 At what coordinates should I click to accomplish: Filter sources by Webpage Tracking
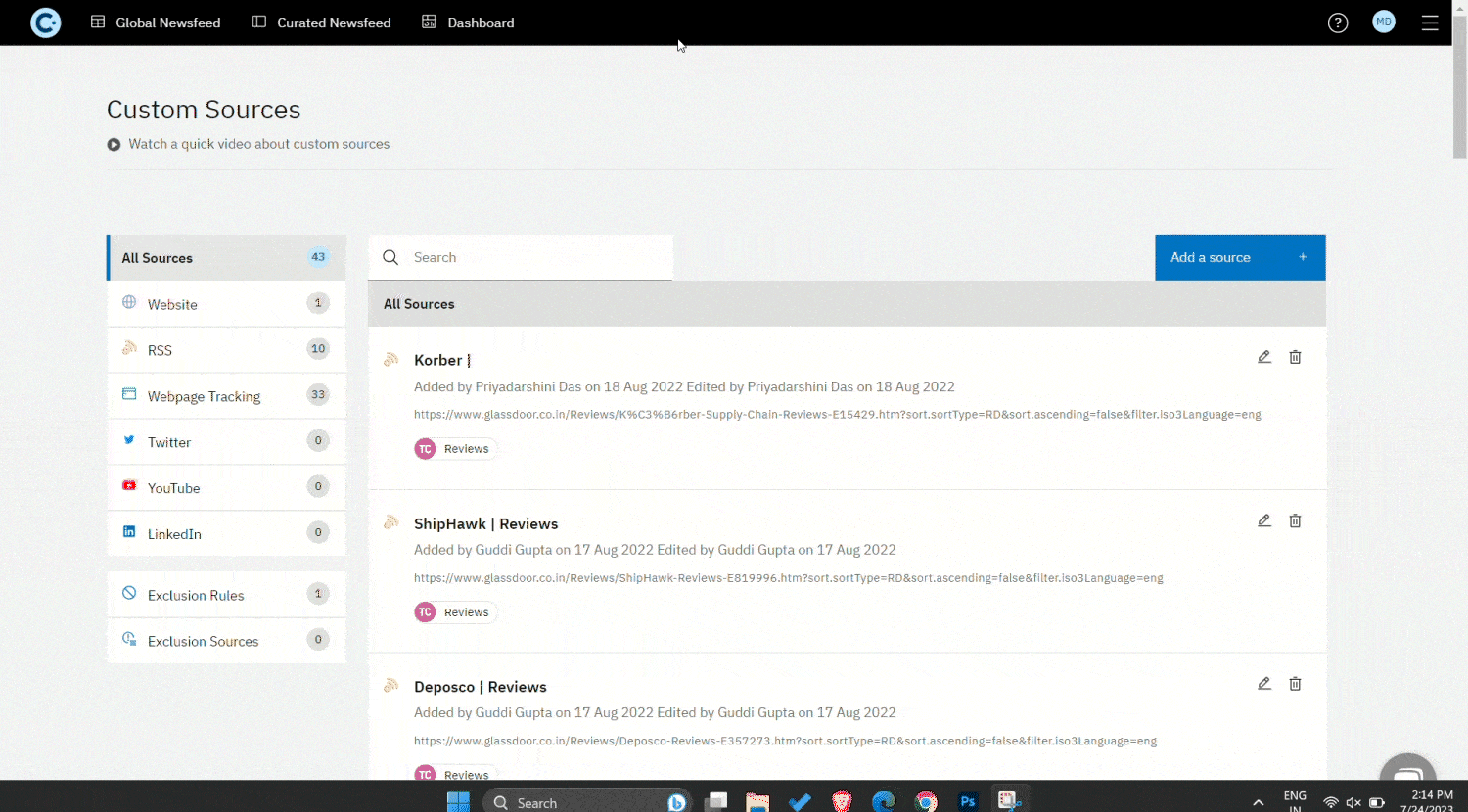226,395
